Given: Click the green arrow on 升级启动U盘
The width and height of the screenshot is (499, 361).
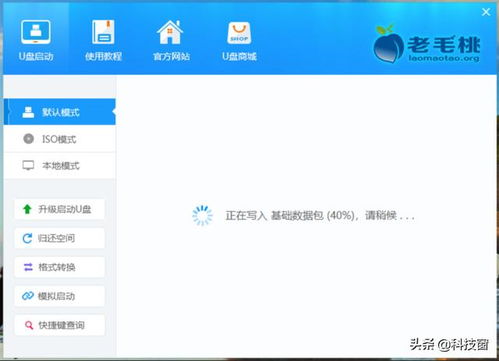Looking at the screenshot, I should tap(27, 209).
